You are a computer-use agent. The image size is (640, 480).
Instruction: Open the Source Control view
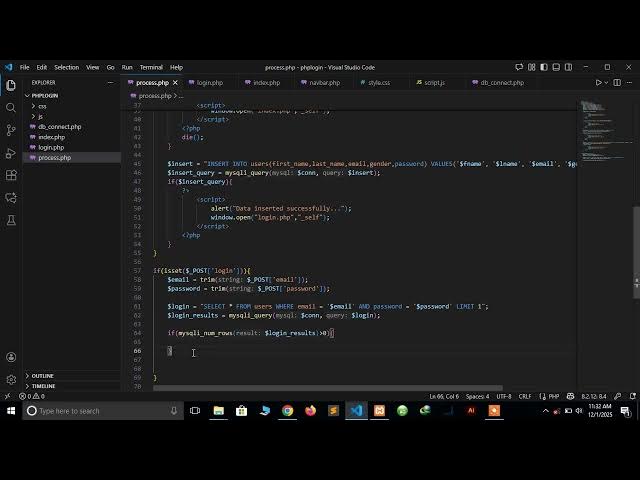pyautogui.click(x=11, y=130)
